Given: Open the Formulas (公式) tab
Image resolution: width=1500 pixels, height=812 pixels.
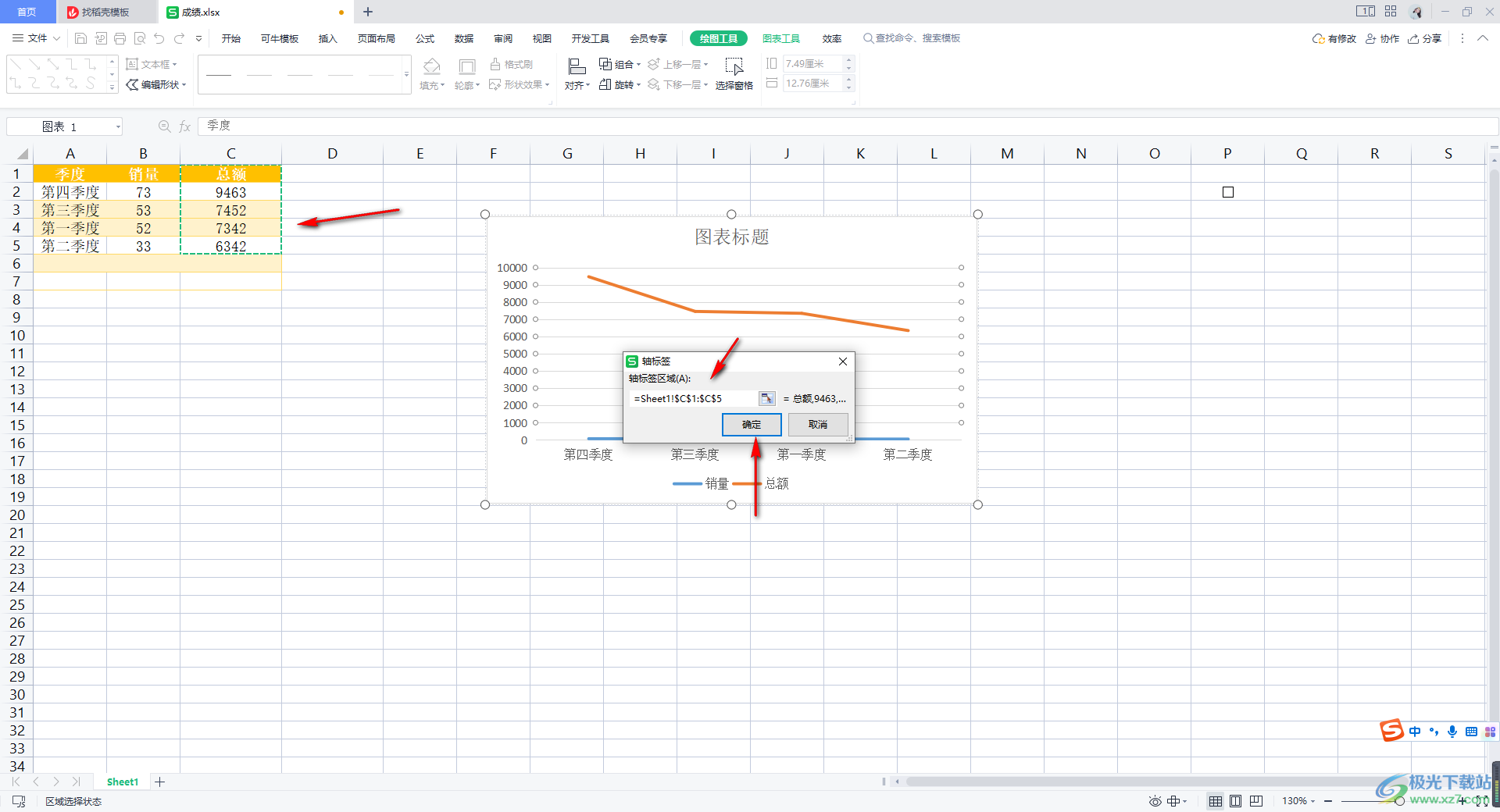Looking at the screenshot, I should [x=424, y=38].
